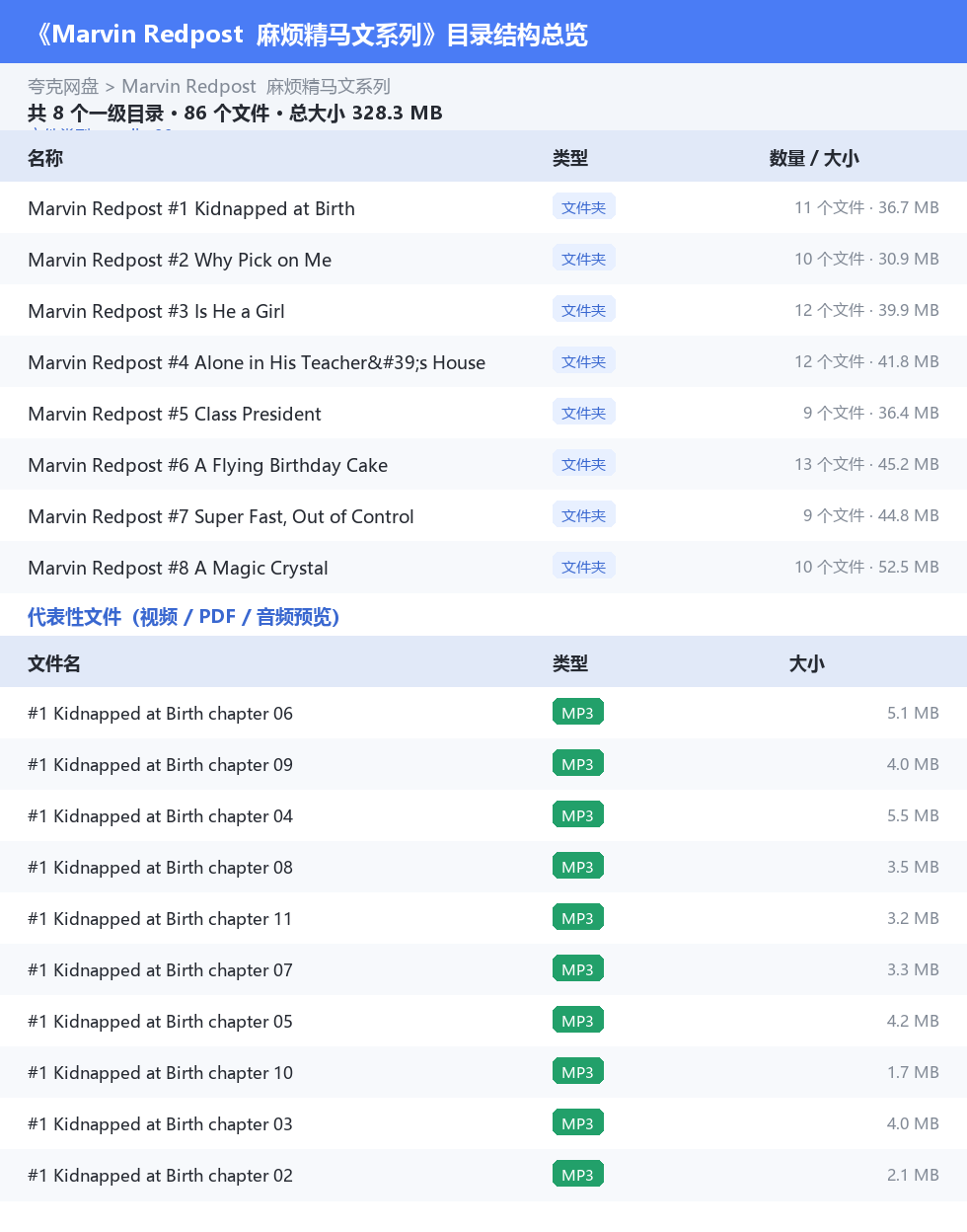Click the 文件夹 tag in the #2 Why Pick on Me row
Image resolution: width=967 pixels, height=1232 pixels.
tap(584, 259)
